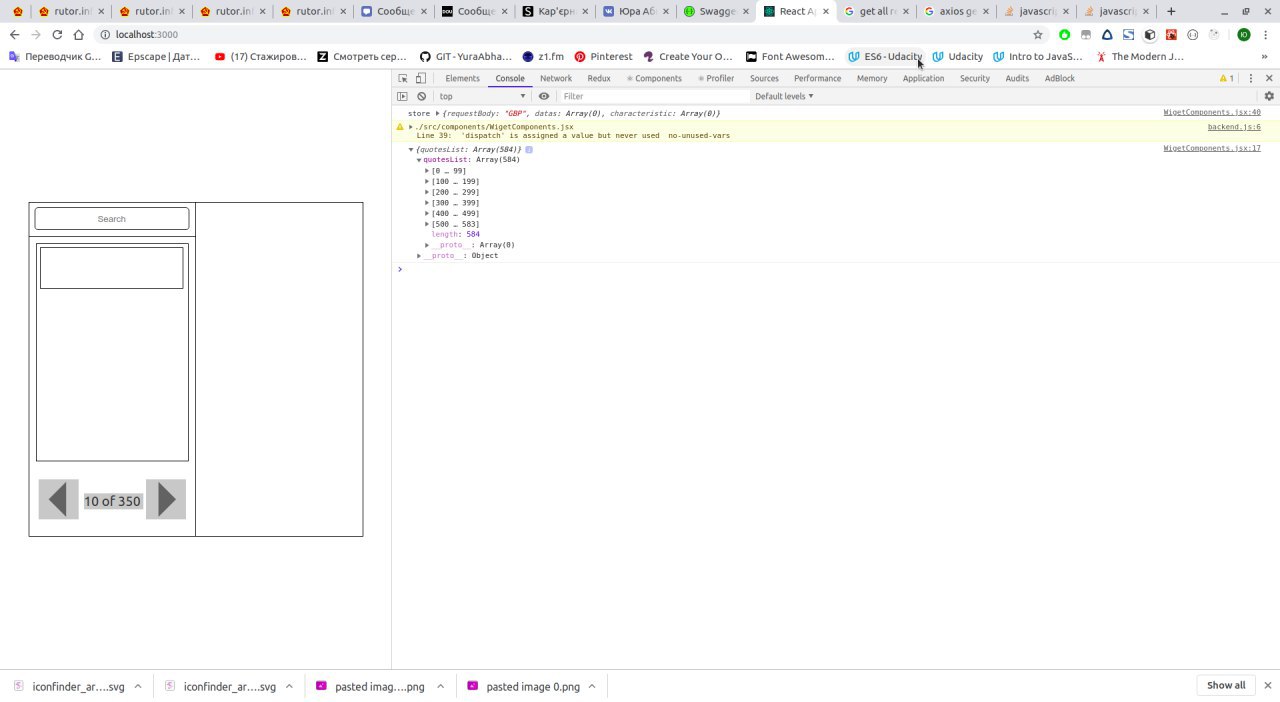This screenshot has height=702, width=1280.
Task: Expand the [300 … 399] range
Action: (x=427, y=203)
